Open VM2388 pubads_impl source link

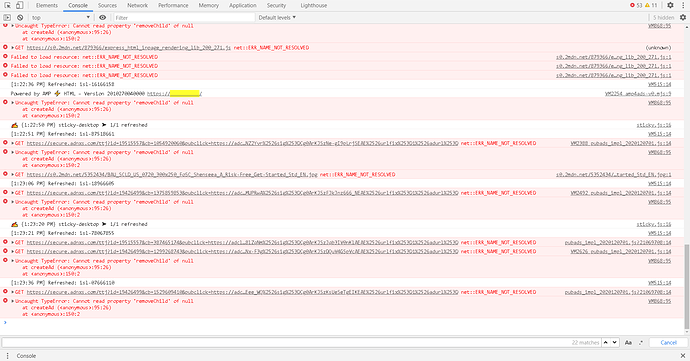[x=621, y=144]
